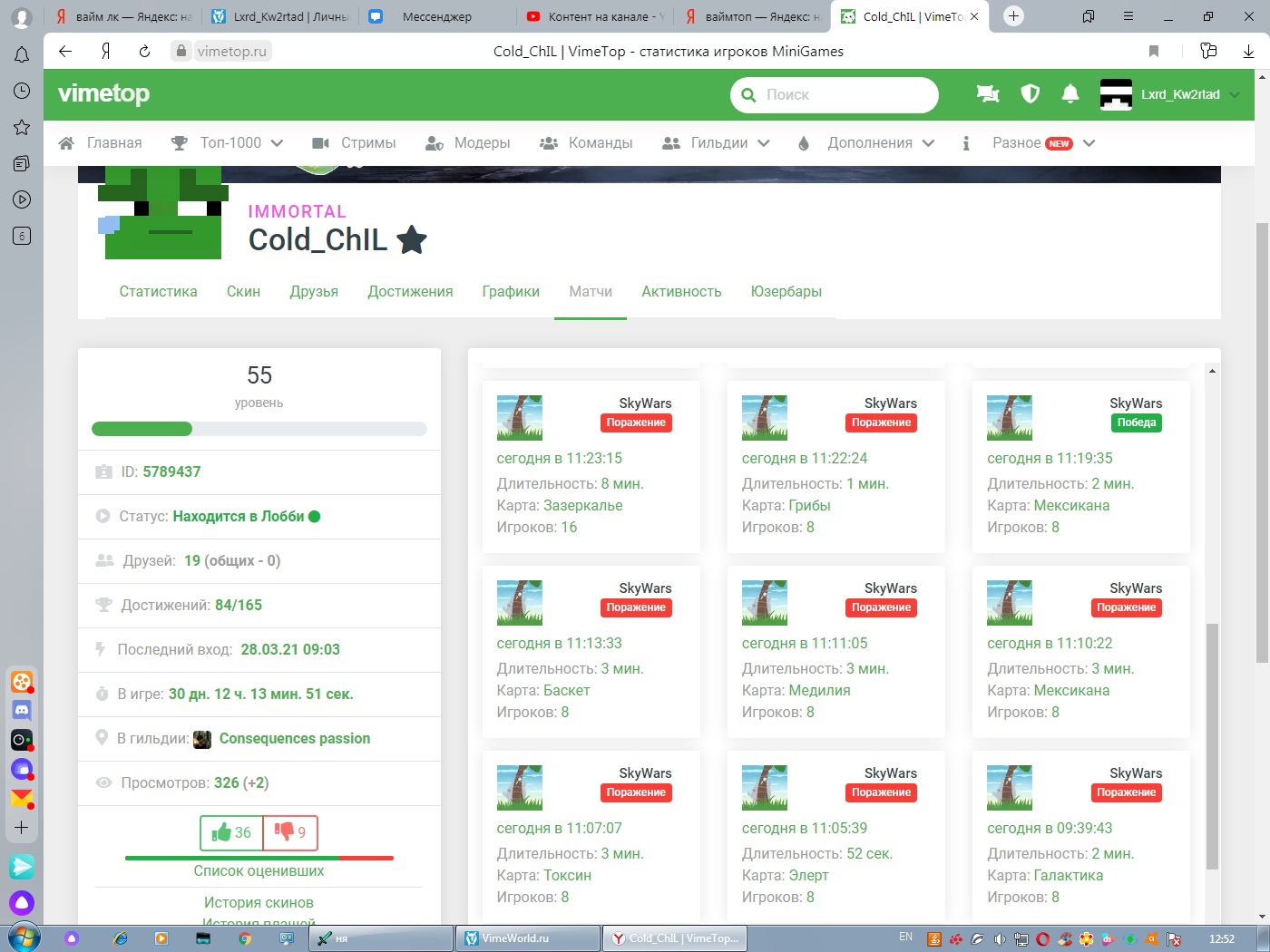
Task: Open VimeWorld.ru taskbar window
Action: coord(527,938)
